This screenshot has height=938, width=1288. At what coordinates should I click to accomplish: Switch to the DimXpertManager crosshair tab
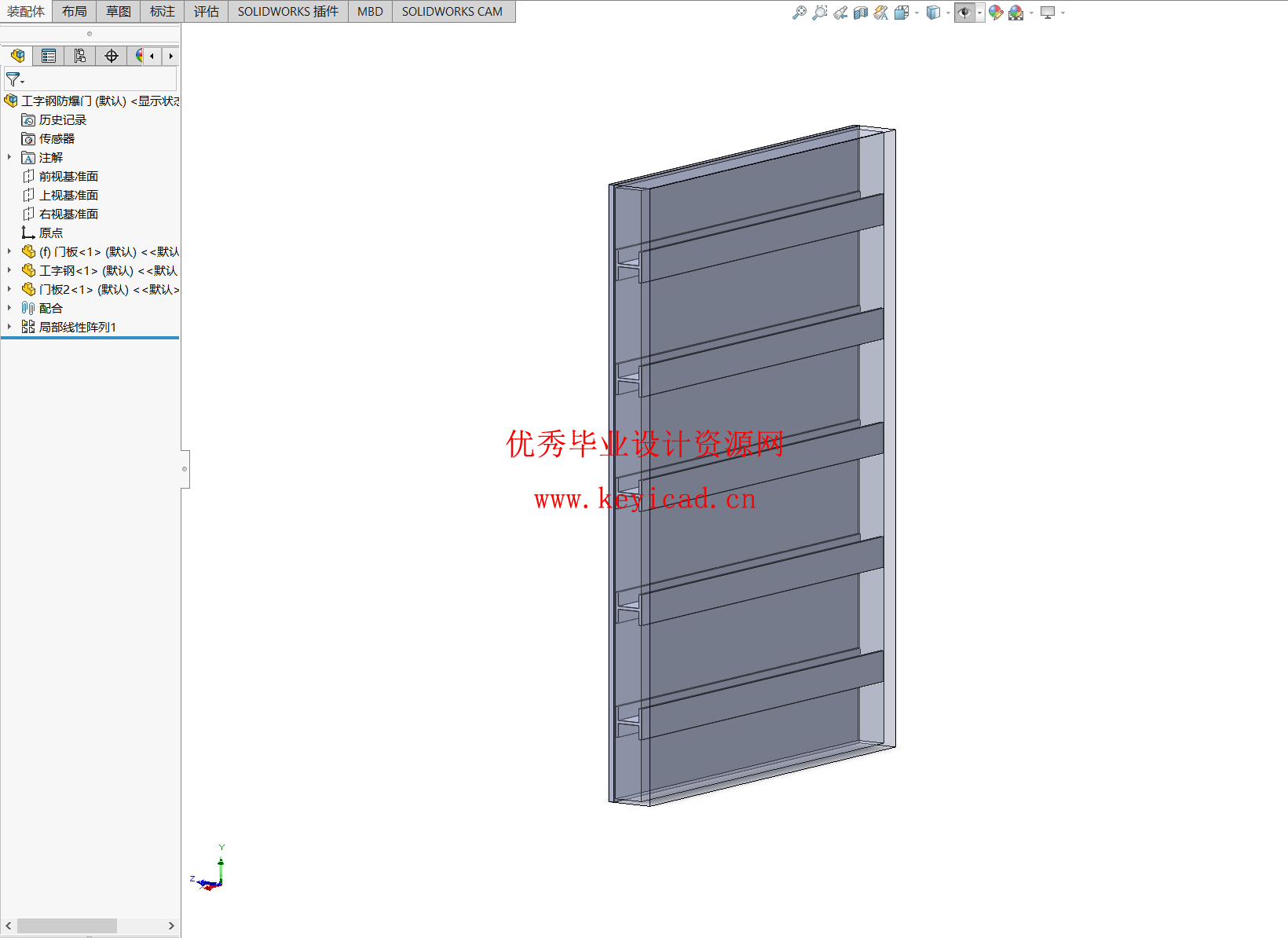(x=112, y=56)
